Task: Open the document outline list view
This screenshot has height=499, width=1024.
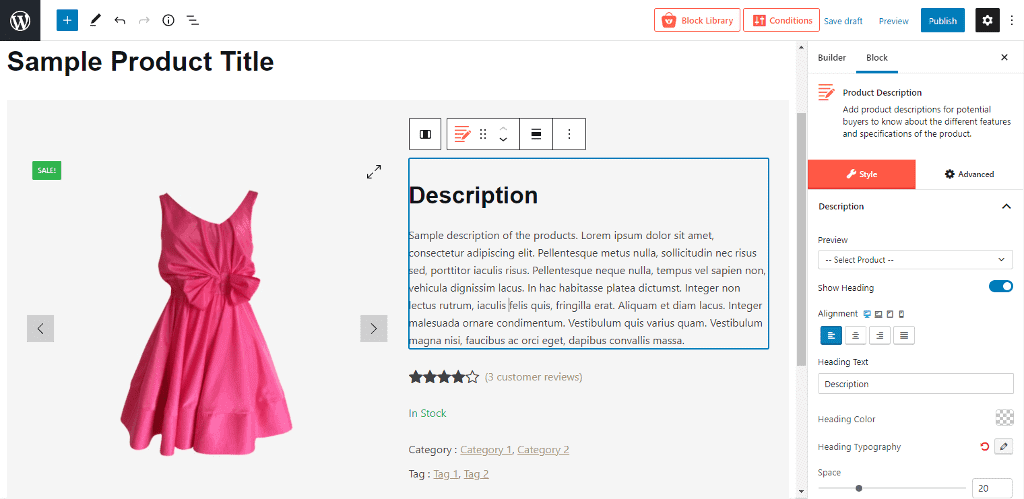Action: (192, 20)
